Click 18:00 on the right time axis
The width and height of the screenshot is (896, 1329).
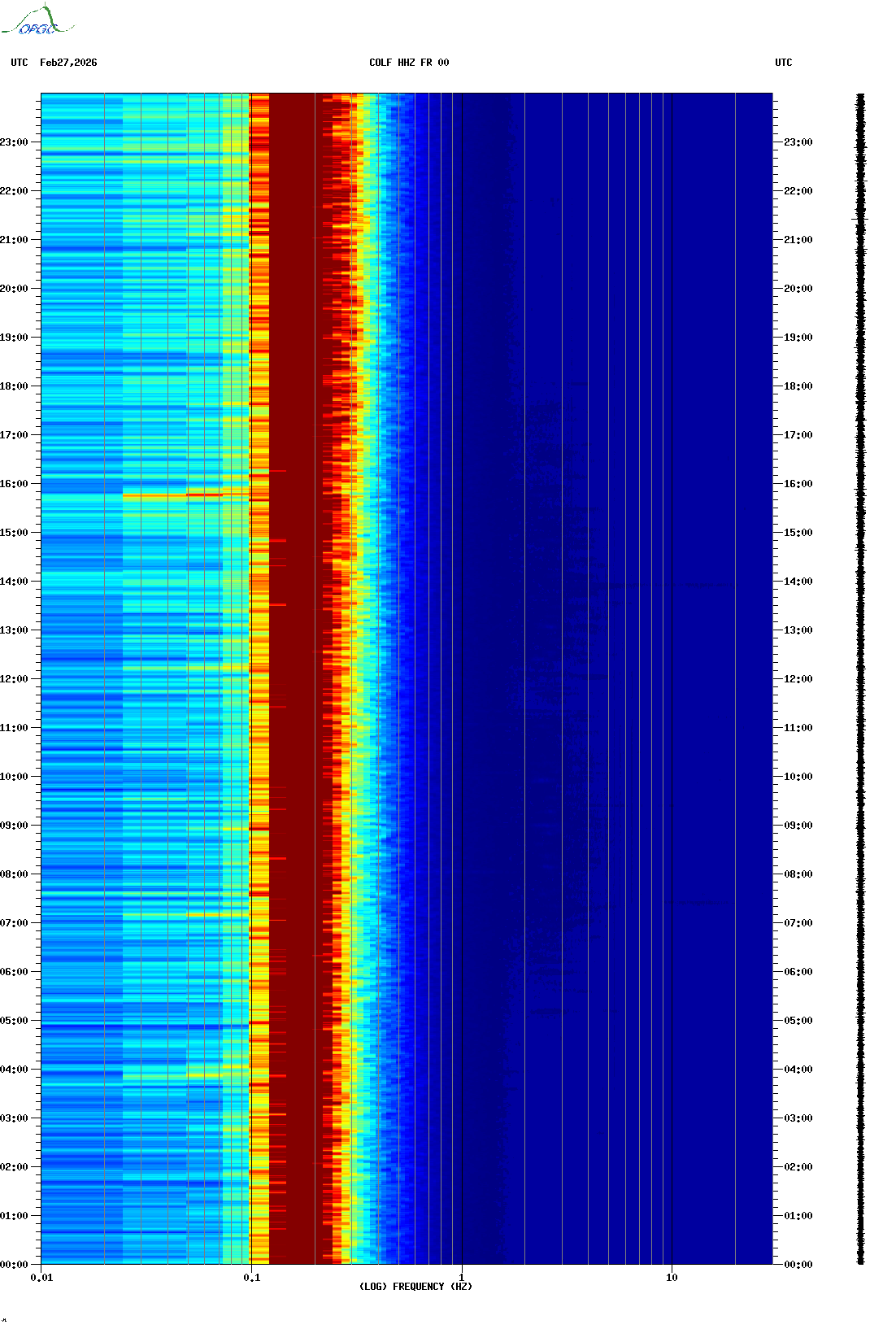tap(798, 386)
